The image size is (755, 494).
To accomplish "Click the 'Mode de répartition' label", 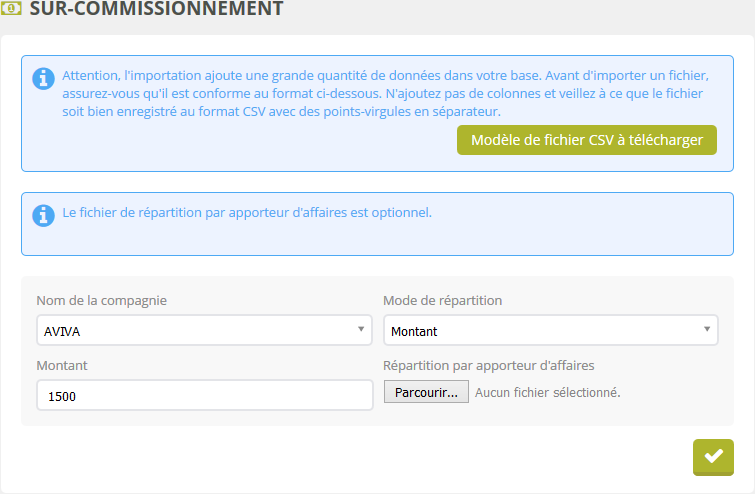I will 443,300.
